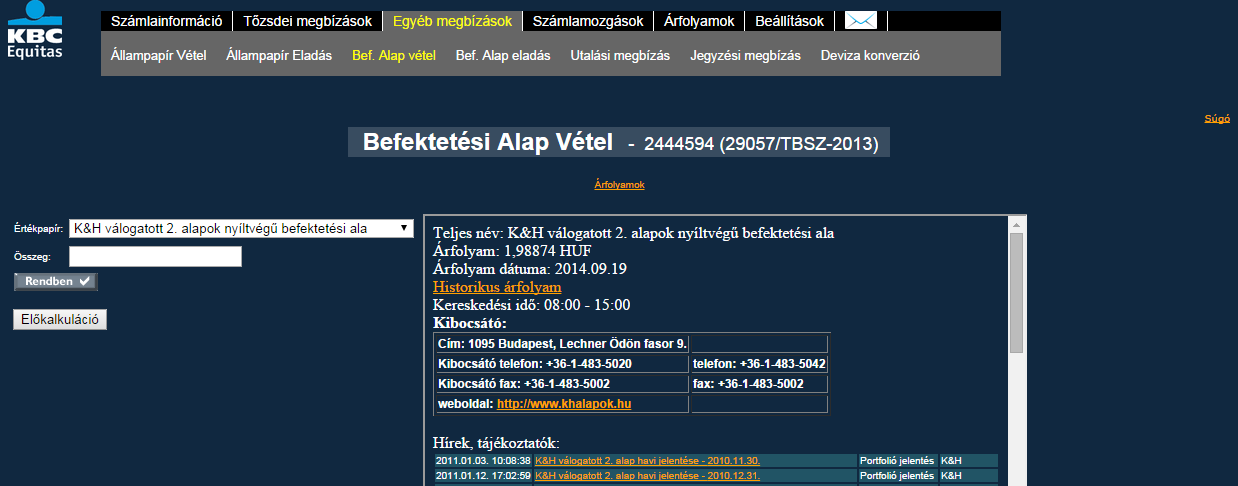1238x486 pixels.
Task: Open the messages envelope icon
Action: point(860,21)
